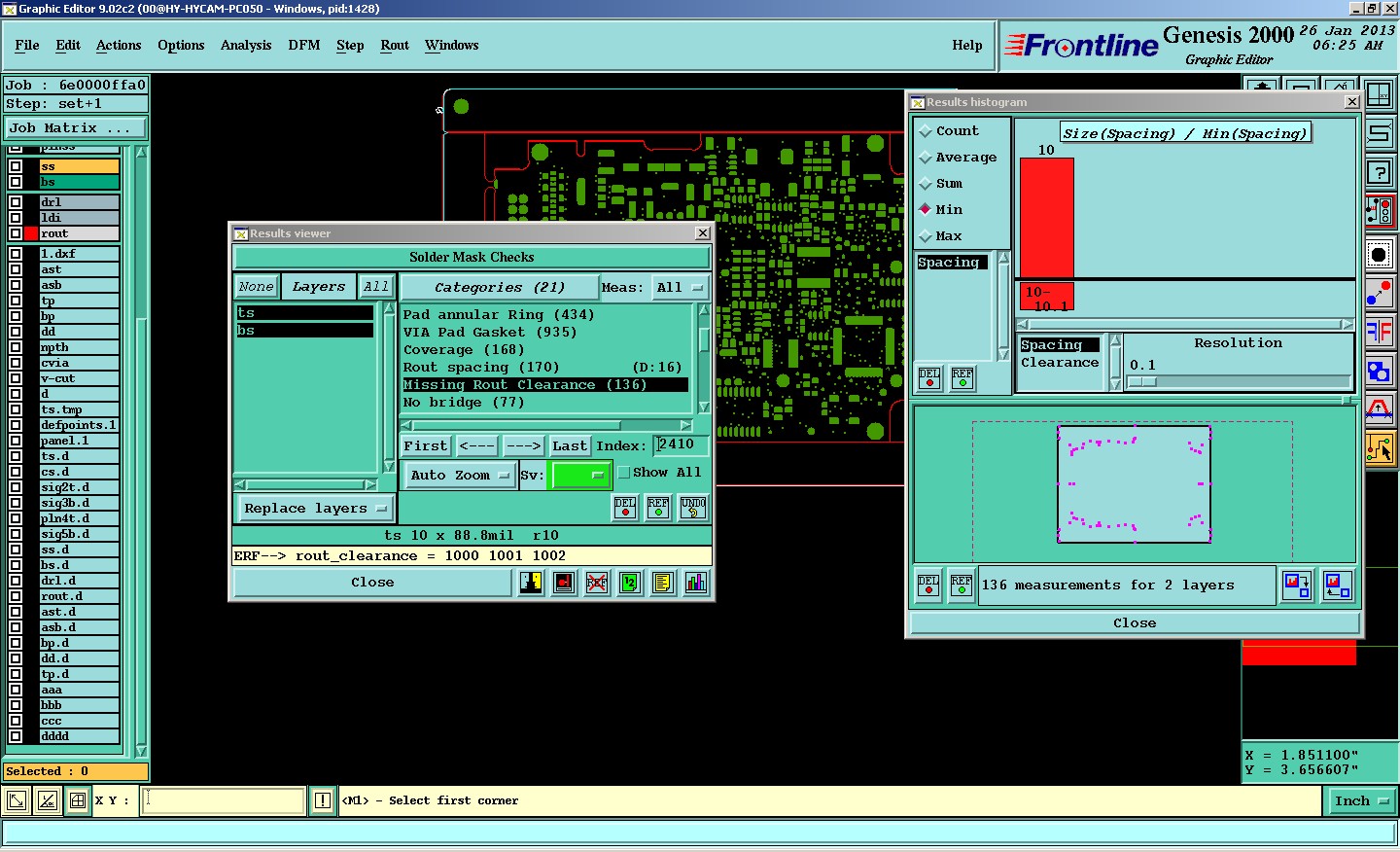Screen dimensions: 1400x852
Task: Click the grid snap icon beside X Y field
Action: tap(78, 800)
